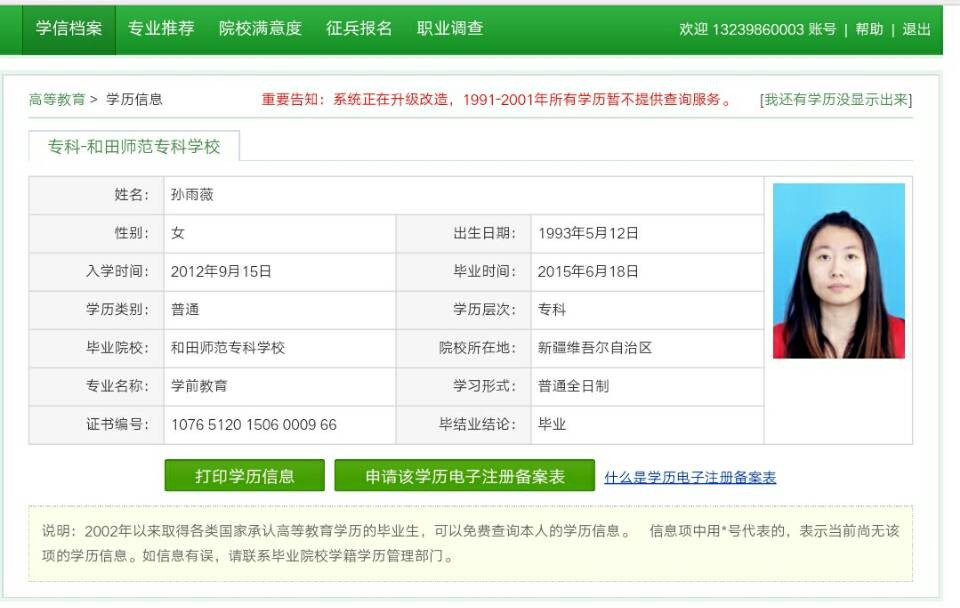This screenshot has width=960, height=608.
Task: Click the 毕业院校 field label
Action: (118, 348)
